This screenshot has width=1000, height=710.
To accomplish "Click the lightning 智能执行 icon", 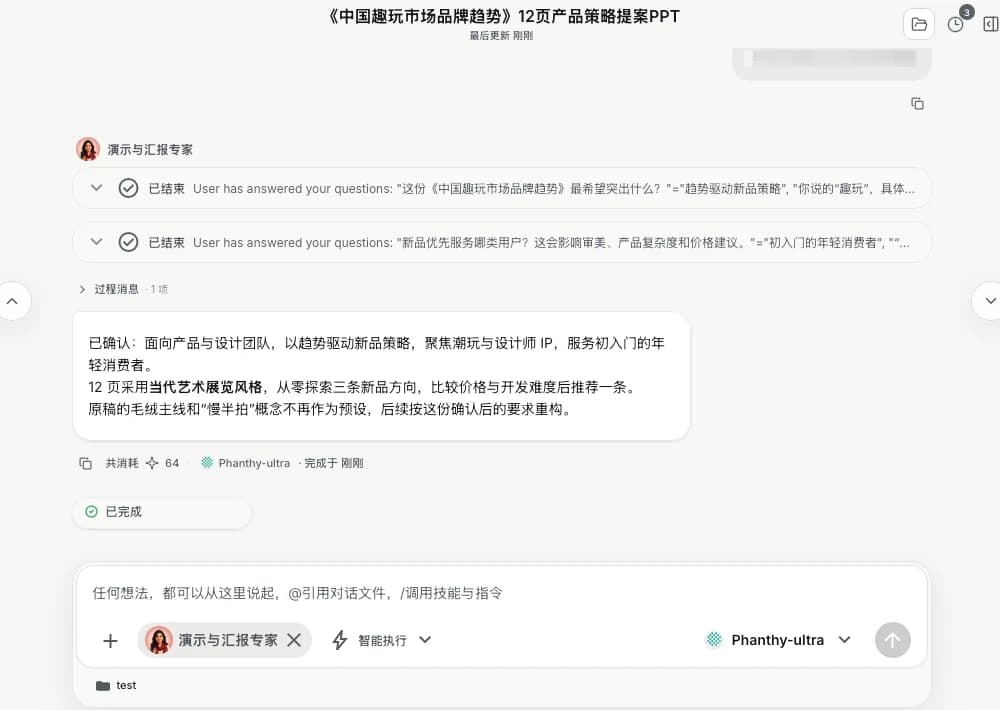I will point(340,640).
